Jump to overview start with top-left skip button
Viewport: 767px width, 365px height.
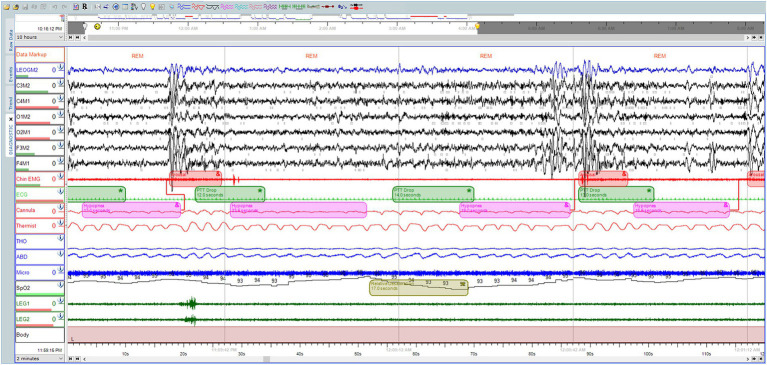pyautogui.click(x=71, y=37)
